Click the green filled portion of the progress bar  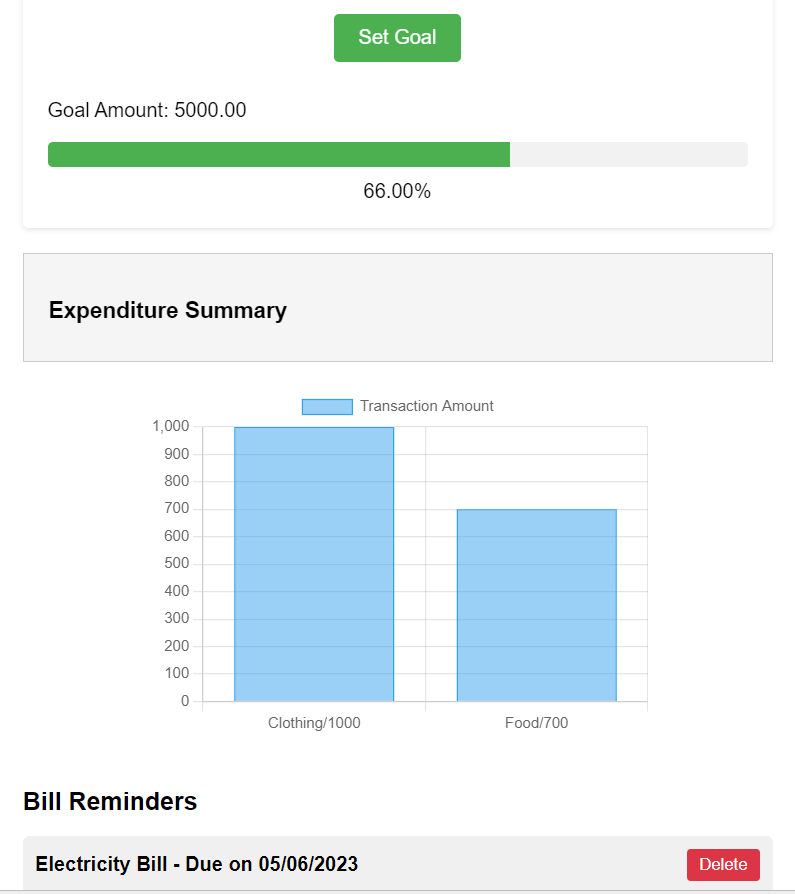coord(280,154)
